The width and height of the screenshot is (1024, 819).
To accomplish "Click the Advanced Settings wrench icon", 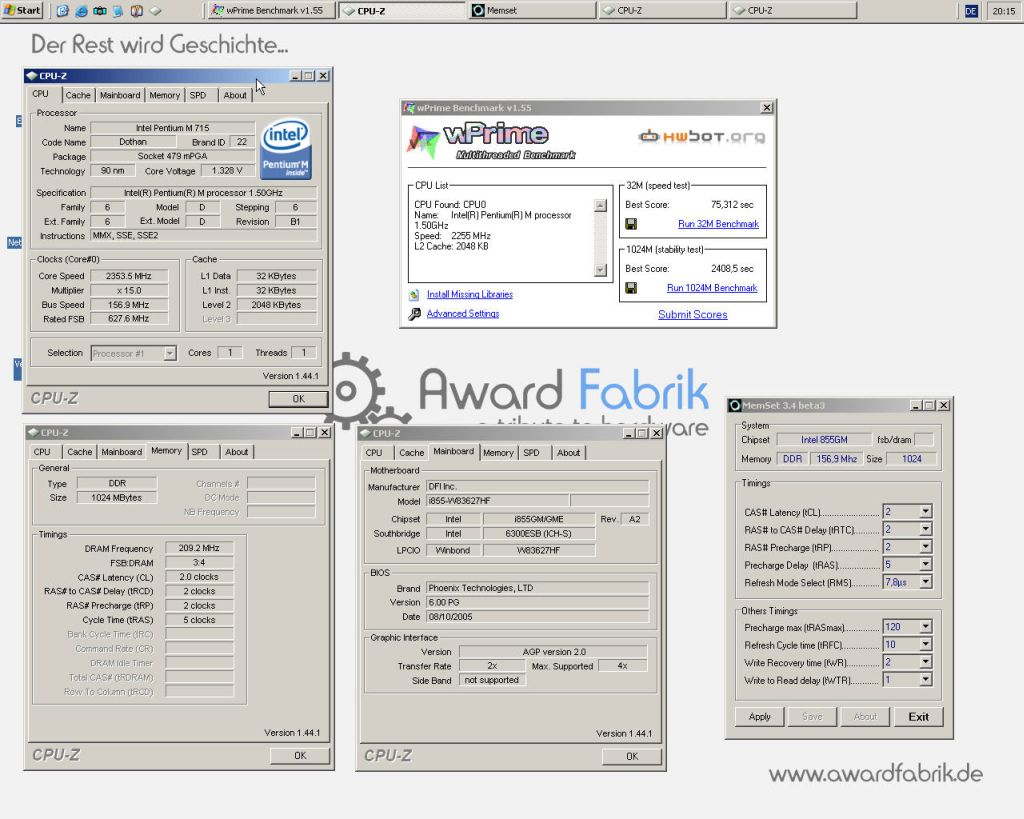I will click(414, 314).
